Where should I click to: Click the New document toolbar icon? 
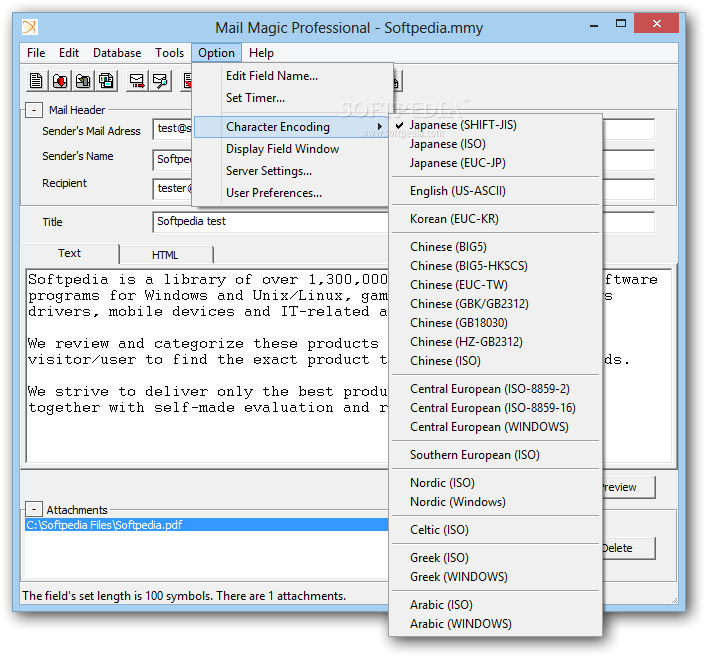point(36,81)
